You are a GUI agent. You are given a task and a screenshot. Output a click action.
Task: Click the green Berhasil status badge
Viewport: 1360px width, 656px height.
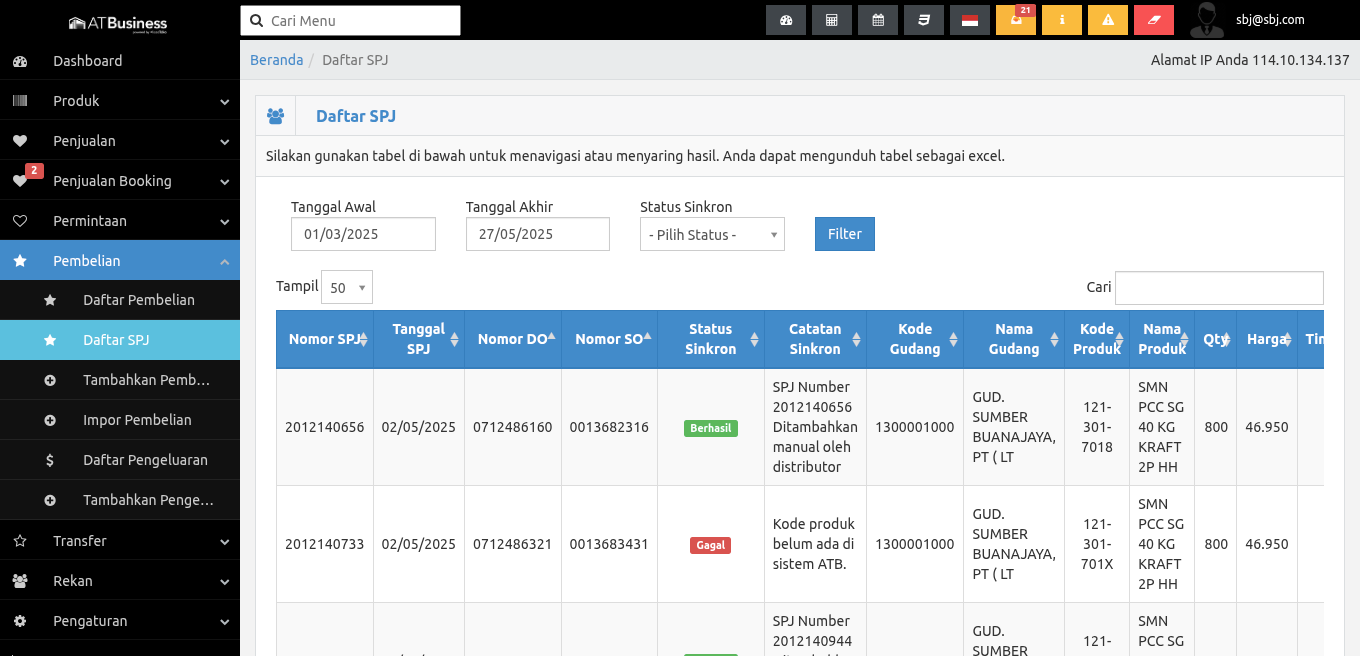pyautogui.click(x=711, y=428)
